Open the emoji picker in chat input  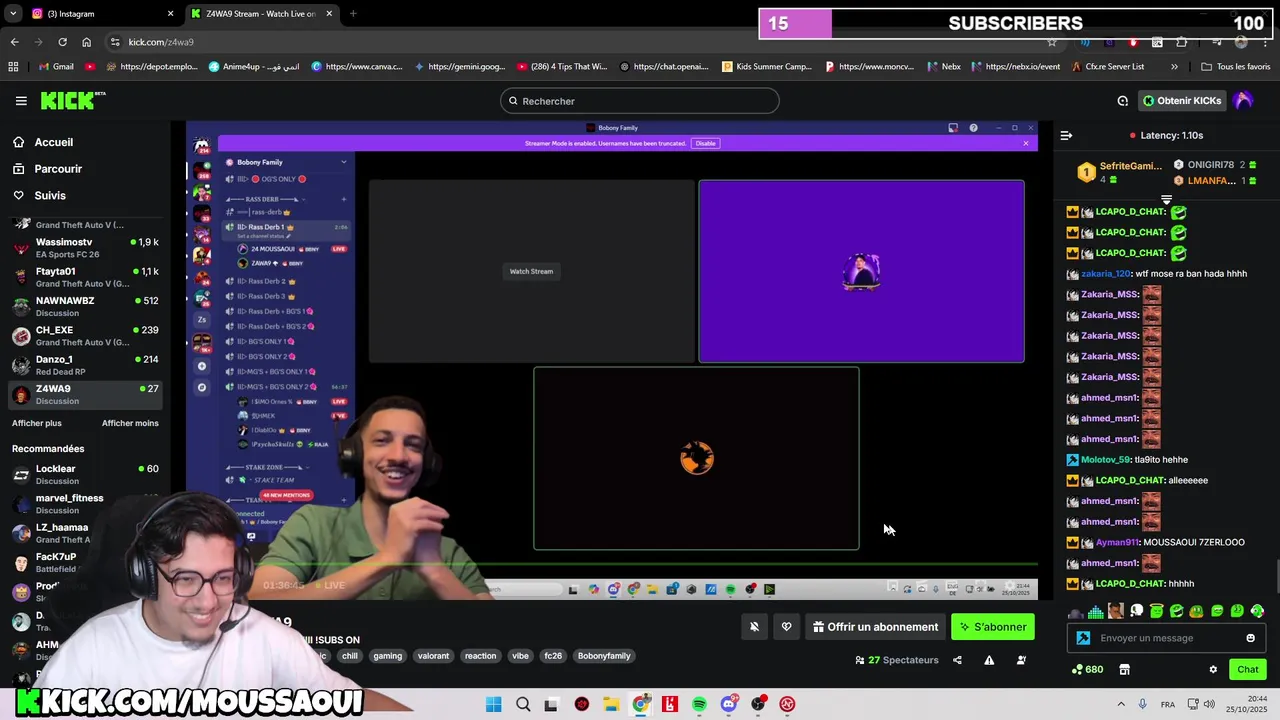(1250, 638)
